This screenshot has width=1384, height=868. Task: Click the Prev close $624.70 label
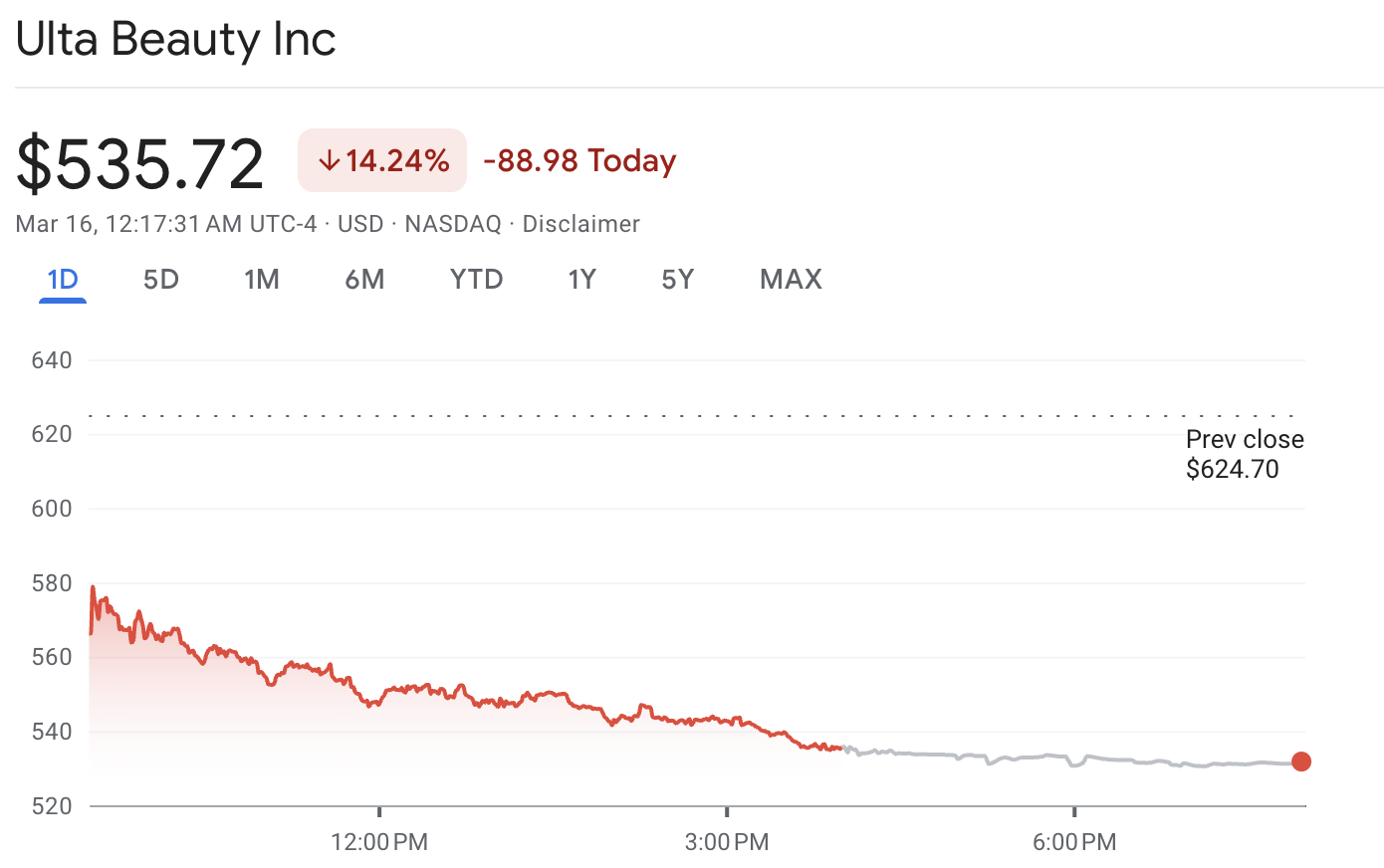pos(1245,453)
